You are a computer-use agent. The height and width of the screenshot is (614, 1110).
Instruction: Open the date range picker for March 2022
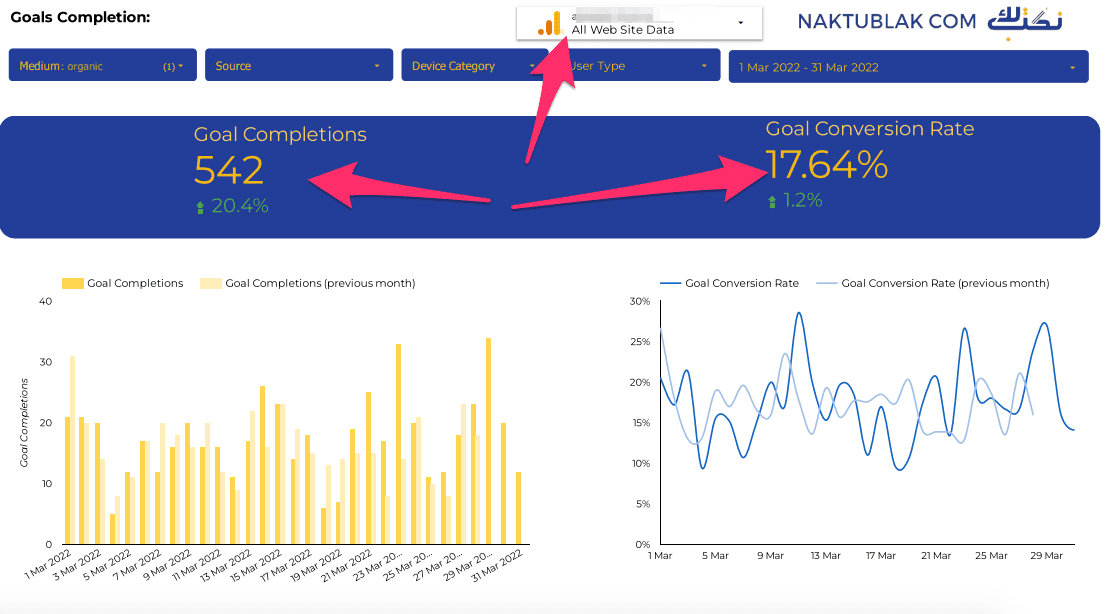pos(907,67)
